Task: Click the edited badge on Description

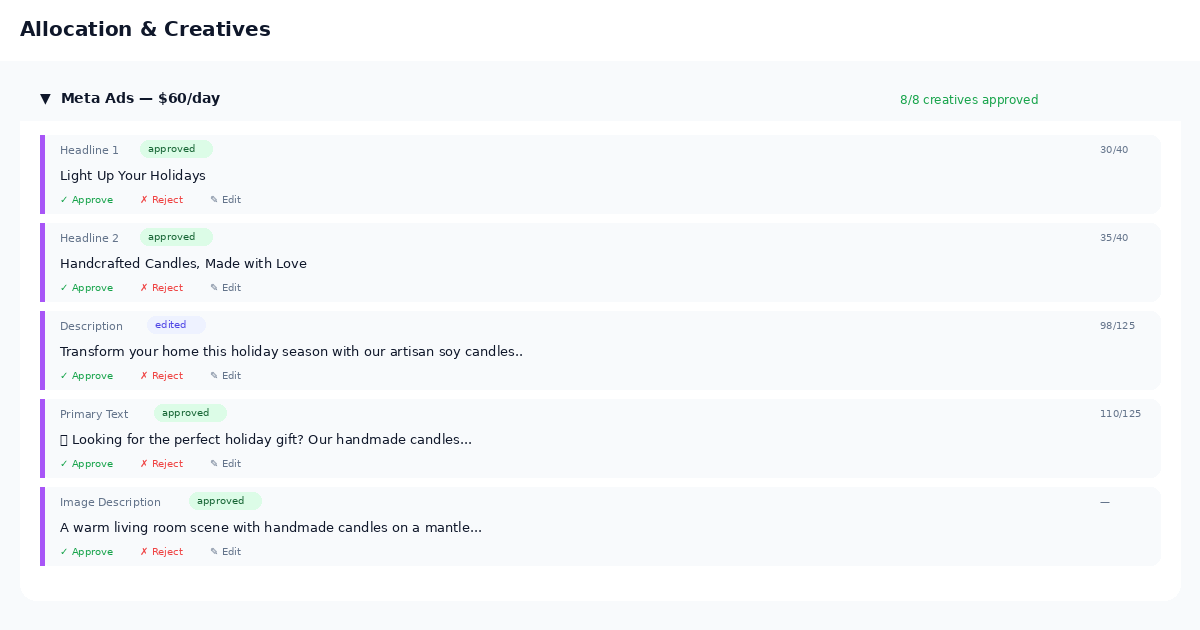Action: 176,325
